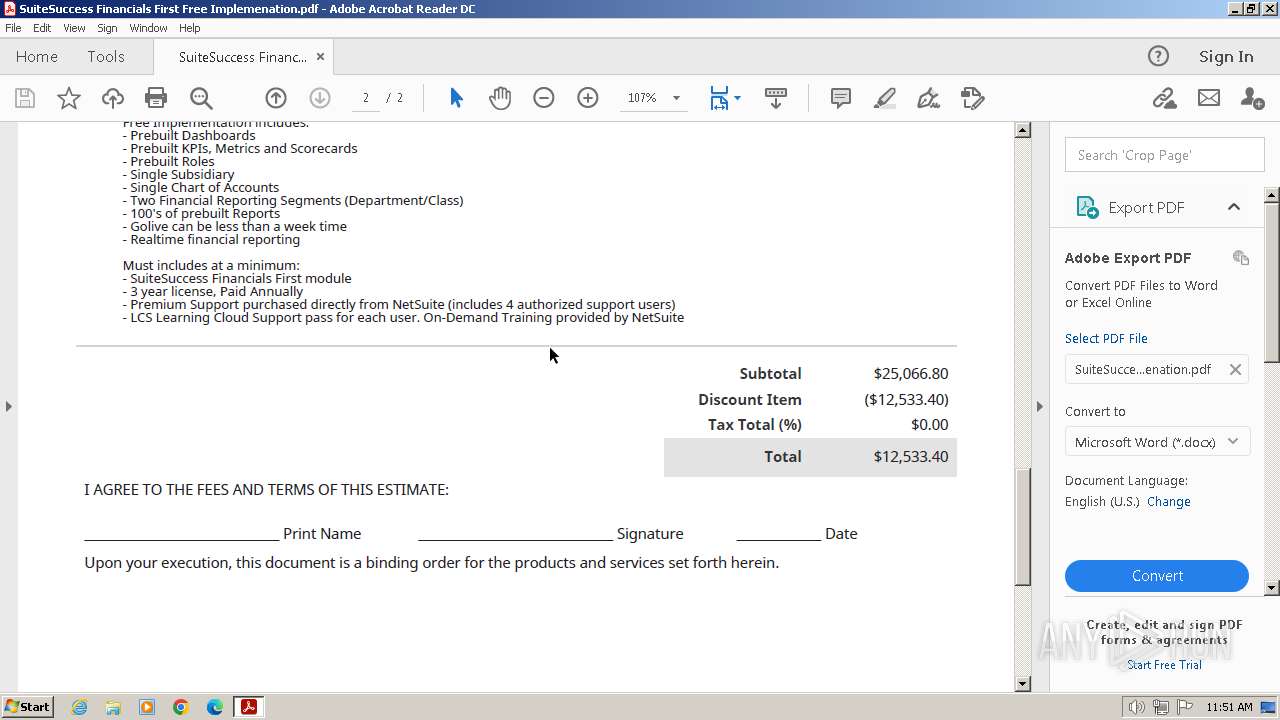Go to the next page with the down arrow
The height and width of the screenshot is (720, 1280).
tap(320, 98)
